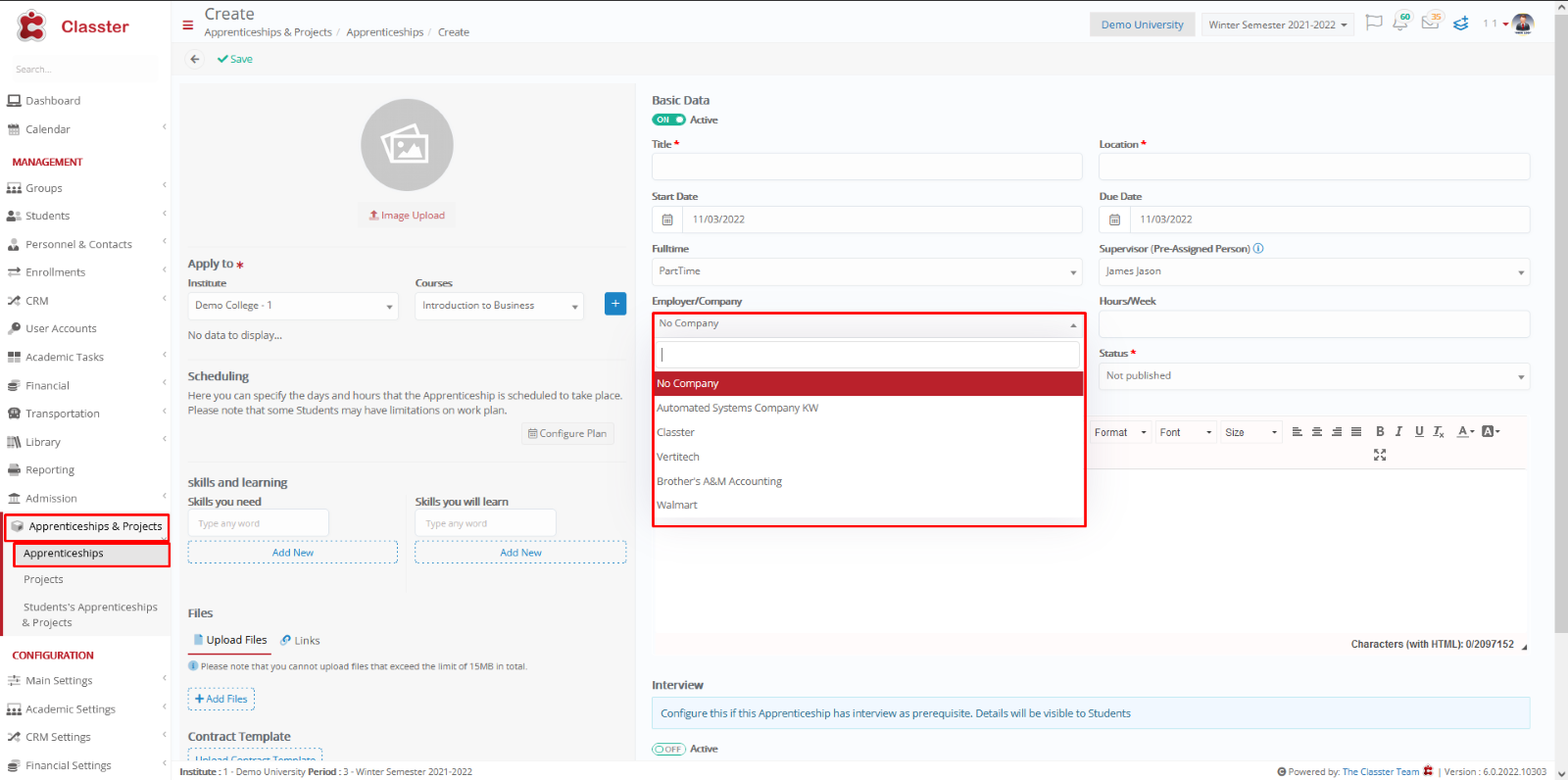Screen dimensions: 1568x780
Task: Click the back arrow button
Action: pyautogui.click(x=195, y=59)
